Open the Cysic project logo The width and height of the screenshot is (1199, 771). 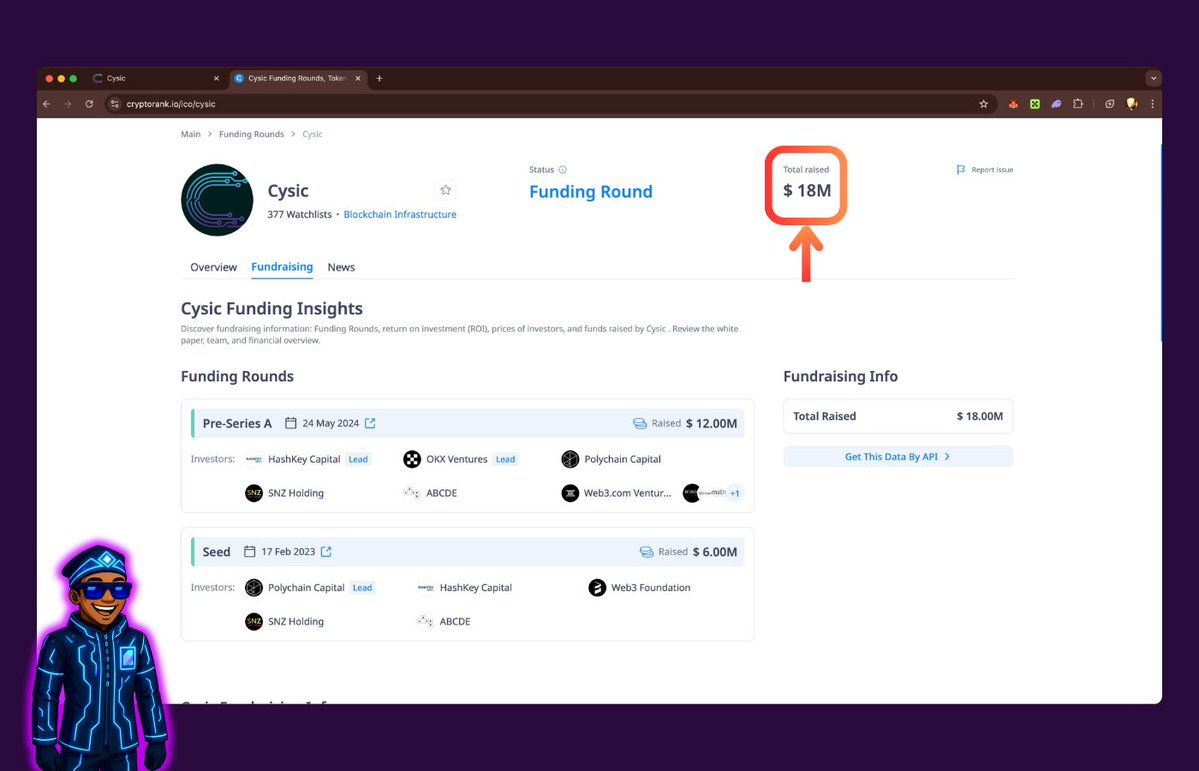tap(217, 200)
